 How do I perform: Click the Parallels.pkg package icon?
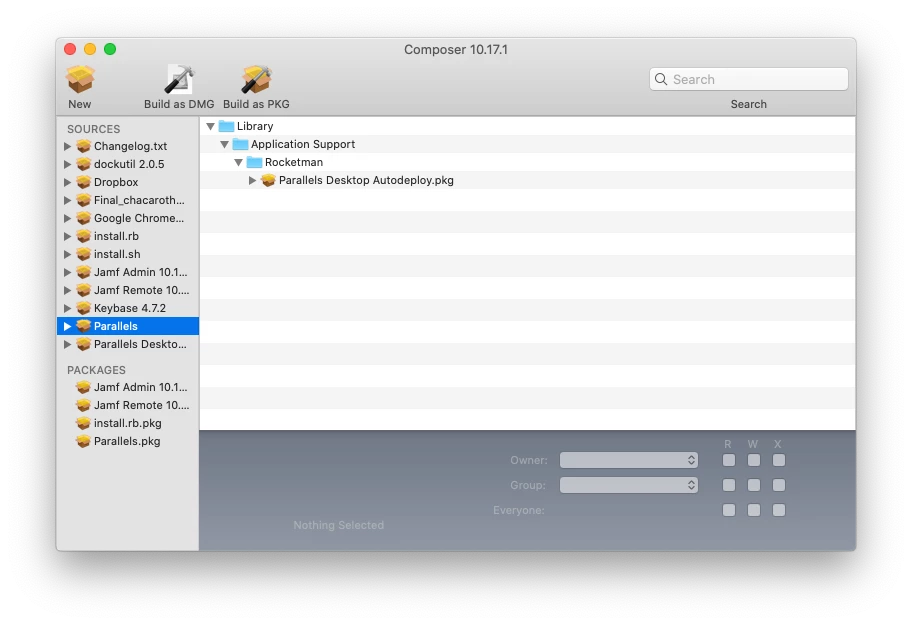[84, 441]
